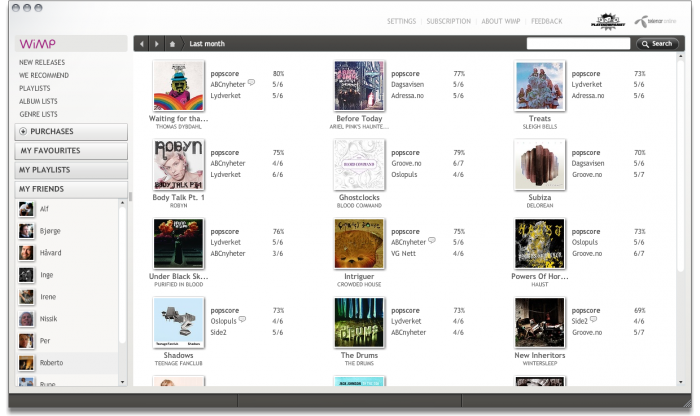Go to home via house icon
Image resolution: width=700 pixels, height=416 pixels.
tap(172, 44)
